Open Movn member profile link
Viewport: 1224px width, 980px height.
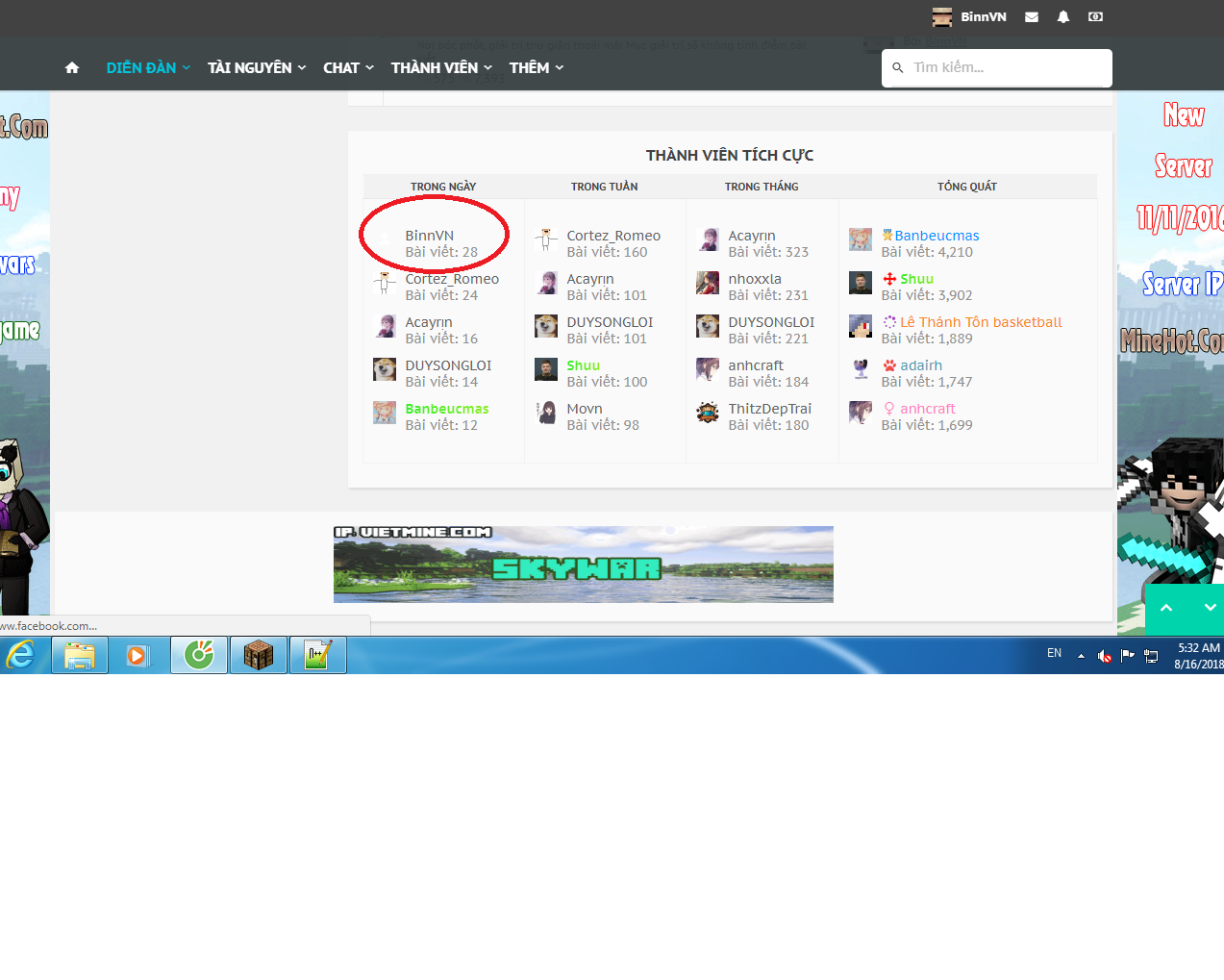click(585, 409)
